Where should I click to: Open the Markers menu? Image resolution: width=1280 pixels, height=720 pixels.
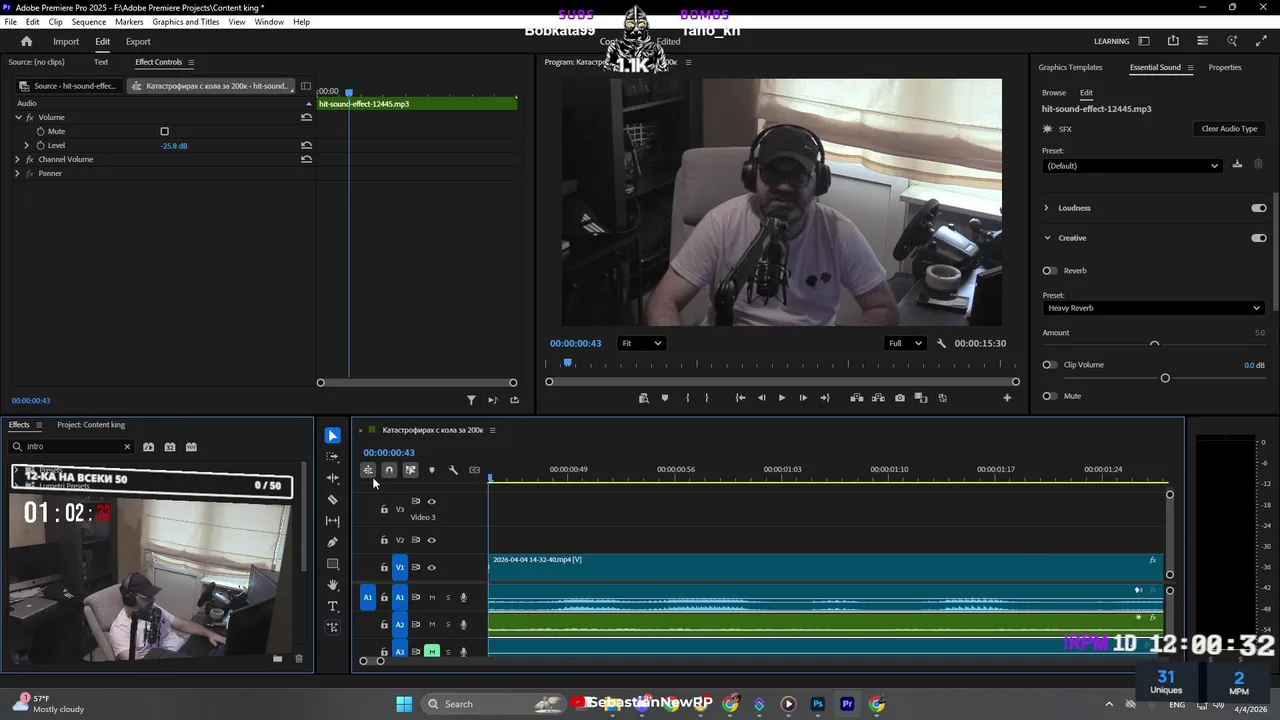pos(129,22)
